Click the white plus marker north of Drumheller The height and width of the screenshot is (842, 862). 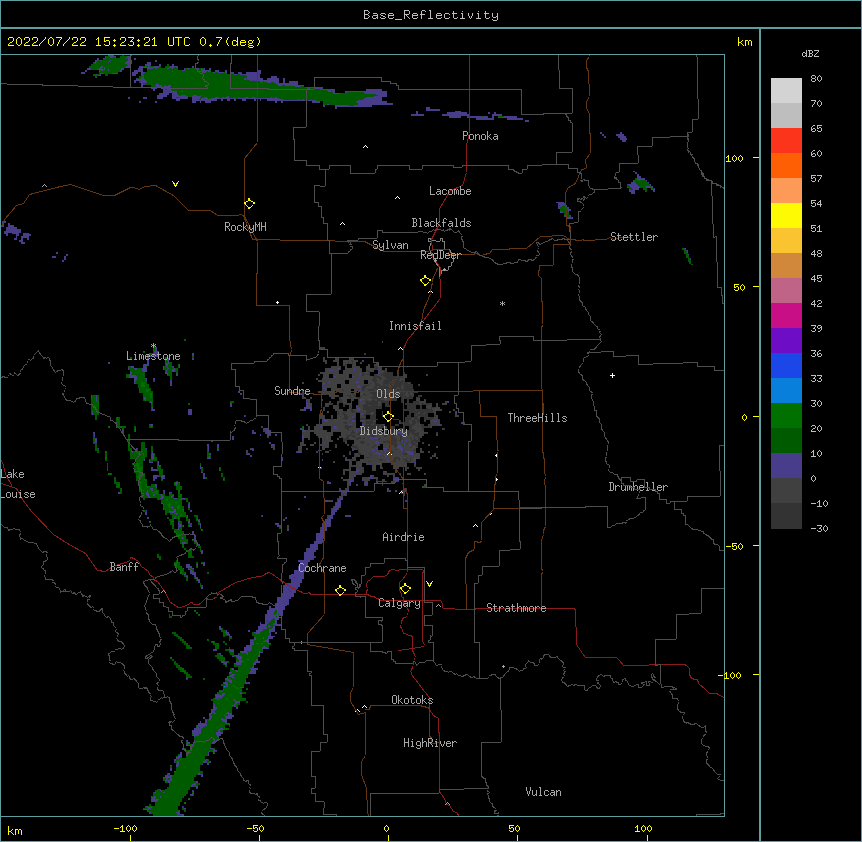click(x=612, y=375)
